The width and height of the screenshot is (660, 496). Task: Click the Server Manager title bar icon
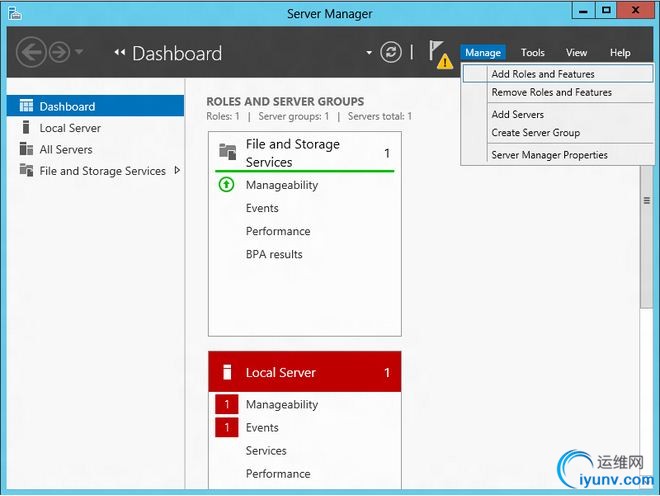tap(15, 13)
